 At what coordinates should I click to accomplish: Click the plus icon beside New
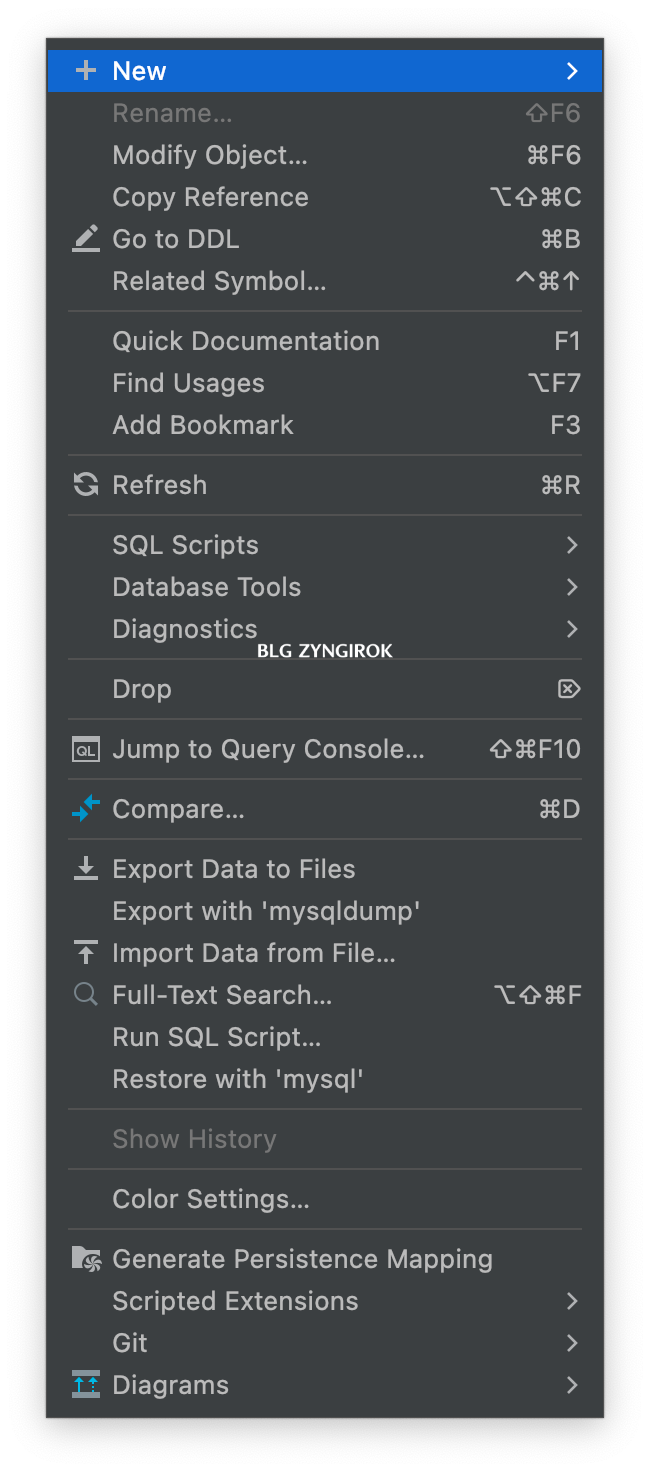(x=86, y=71)
